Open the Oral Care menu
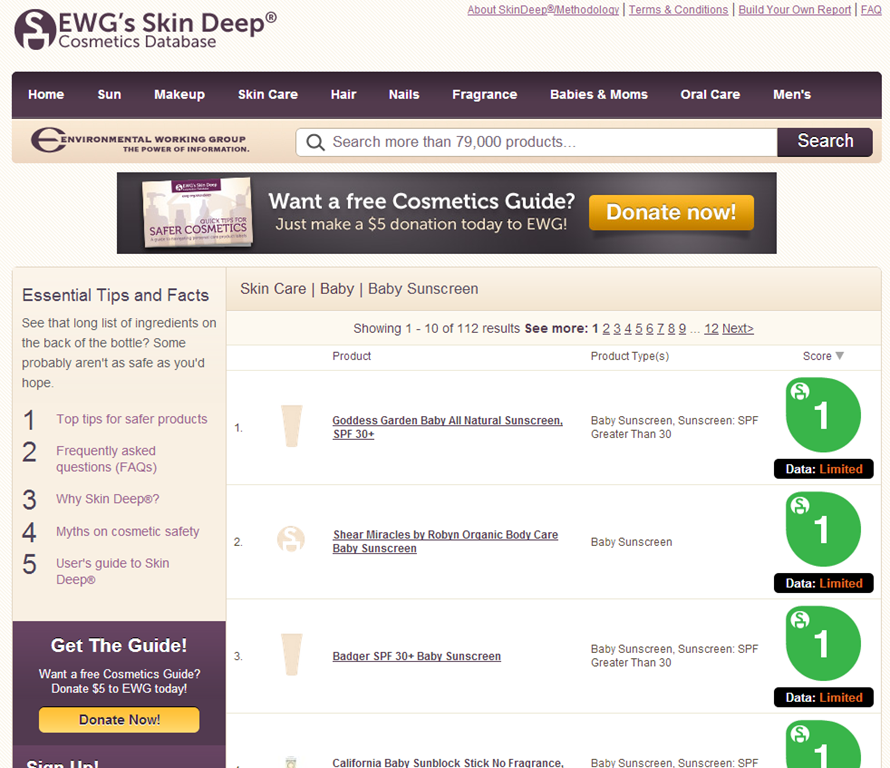This screenshot has width=890, height=768. pos(710,95)
